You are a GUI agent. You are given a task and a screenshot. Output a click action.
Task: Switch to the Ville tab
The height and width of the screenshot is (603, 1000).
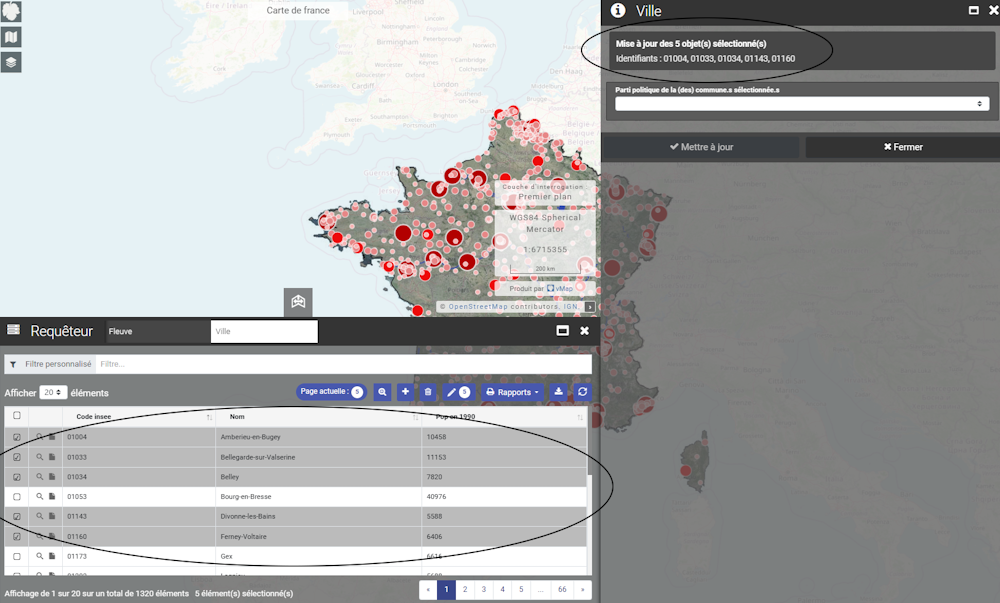(x=264, y=331)
